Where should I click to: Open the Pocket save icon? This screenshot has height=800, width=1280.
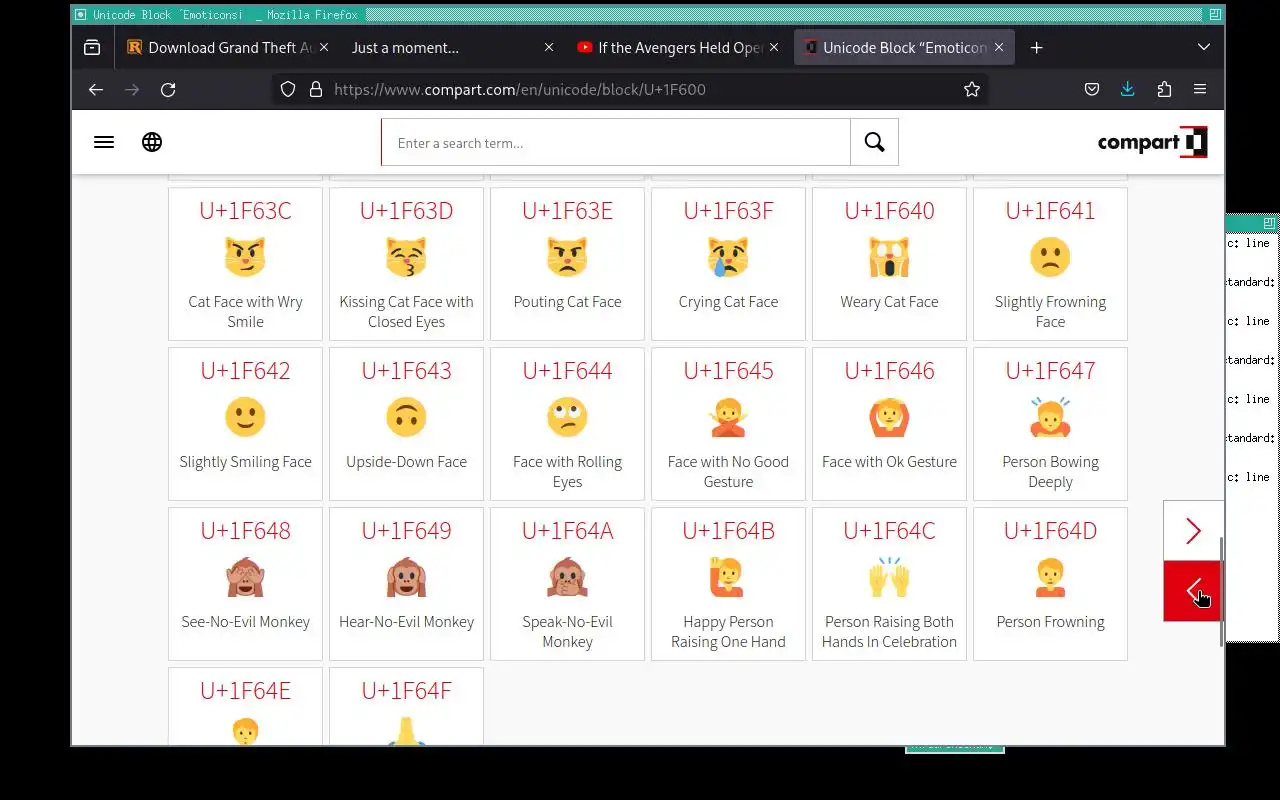tap(1092, 89)
